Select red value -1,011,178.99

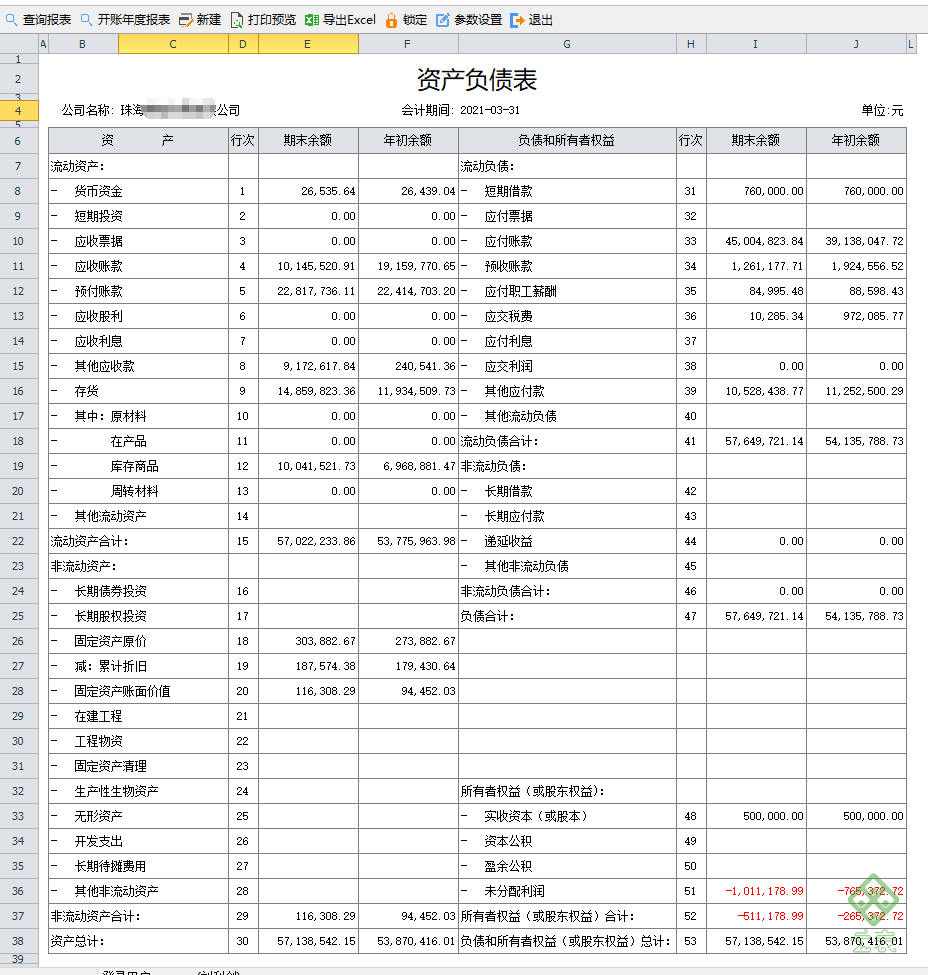[757, 891]
